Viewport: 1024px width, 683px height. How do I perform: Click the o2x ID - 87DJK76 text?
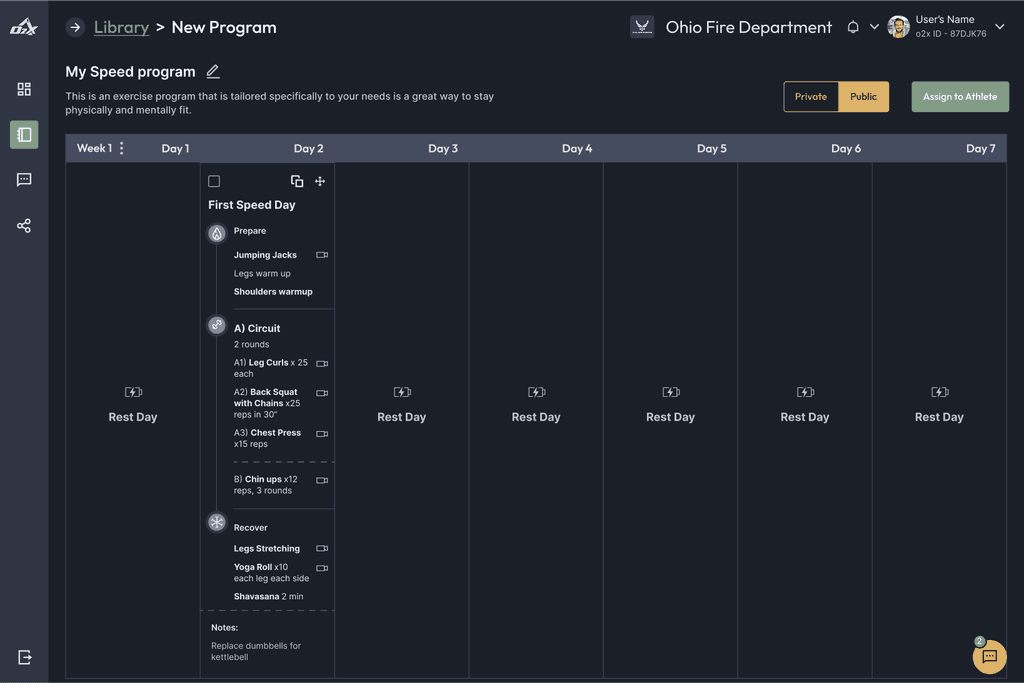(951, 34)
